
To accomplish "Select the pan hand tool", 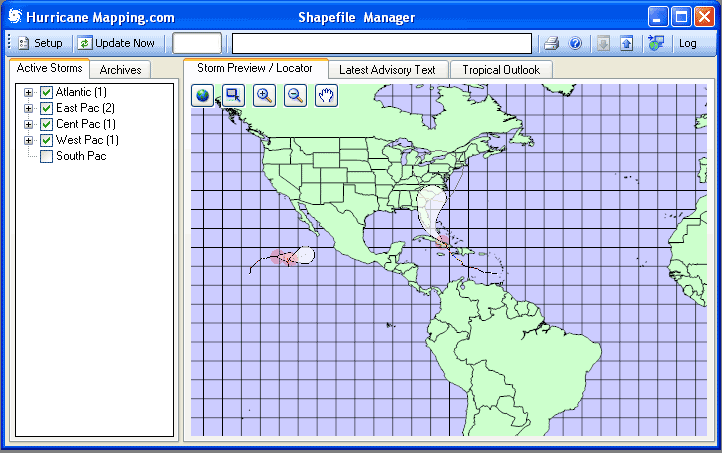I will [x=326, y=96].
